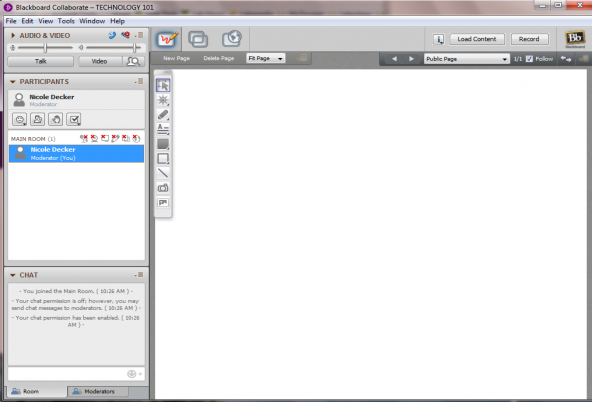Open Chat panel options menu
Viewport: 592px width, 402px height.
[139, 275]
